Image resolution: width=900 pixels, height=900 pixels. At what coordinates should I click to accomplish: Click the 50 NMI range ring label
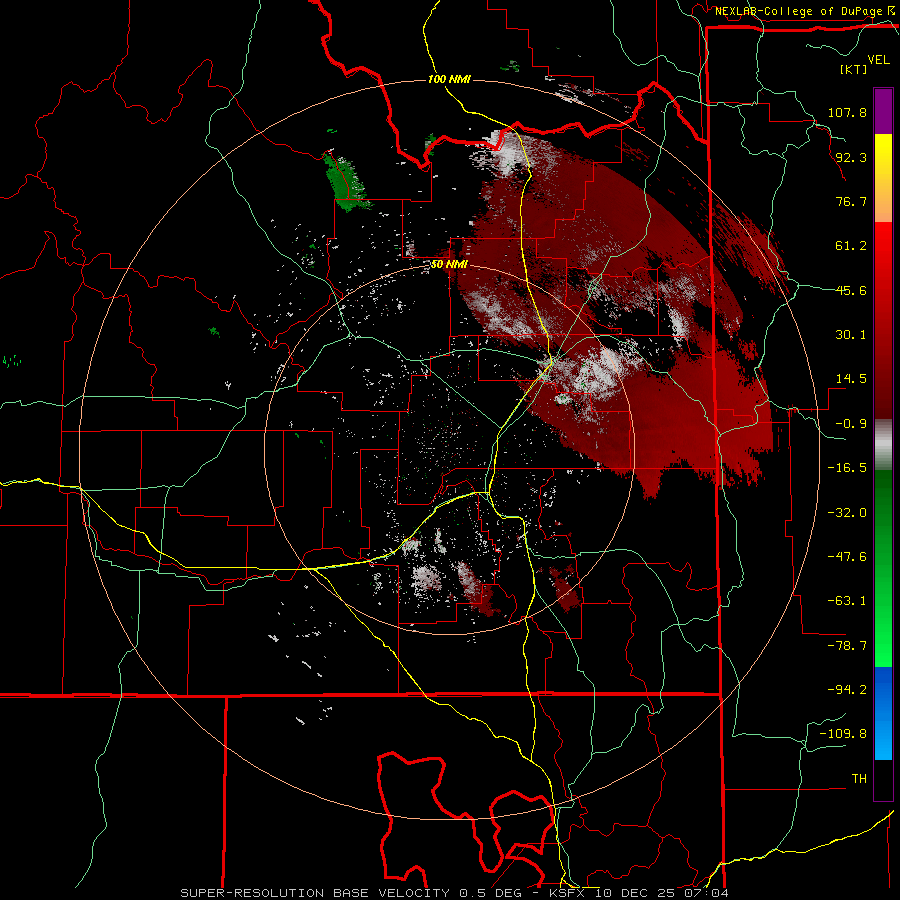pos(449,265)
